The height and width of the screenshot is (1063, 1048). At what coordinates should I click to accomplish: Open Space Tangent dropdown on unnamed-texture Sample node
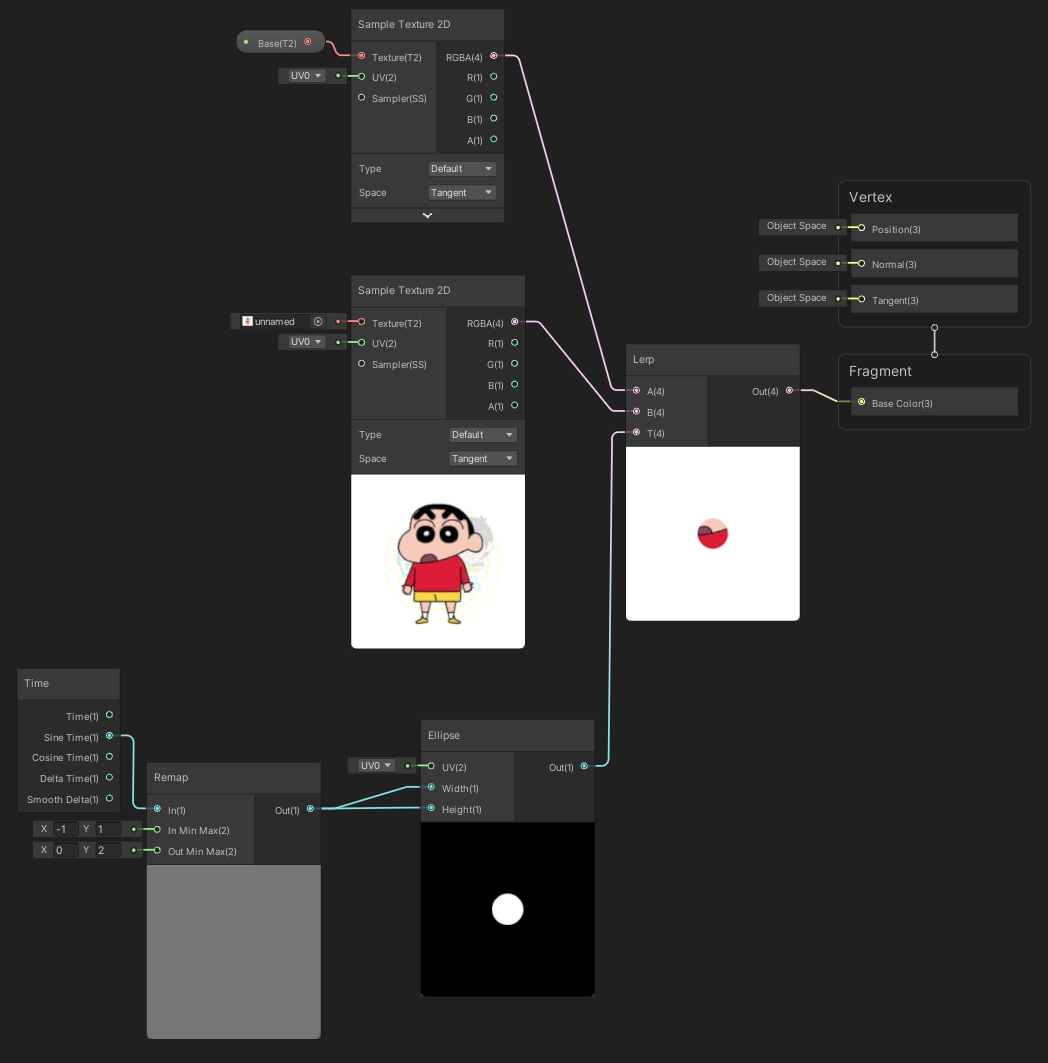[x=483, y=458]
